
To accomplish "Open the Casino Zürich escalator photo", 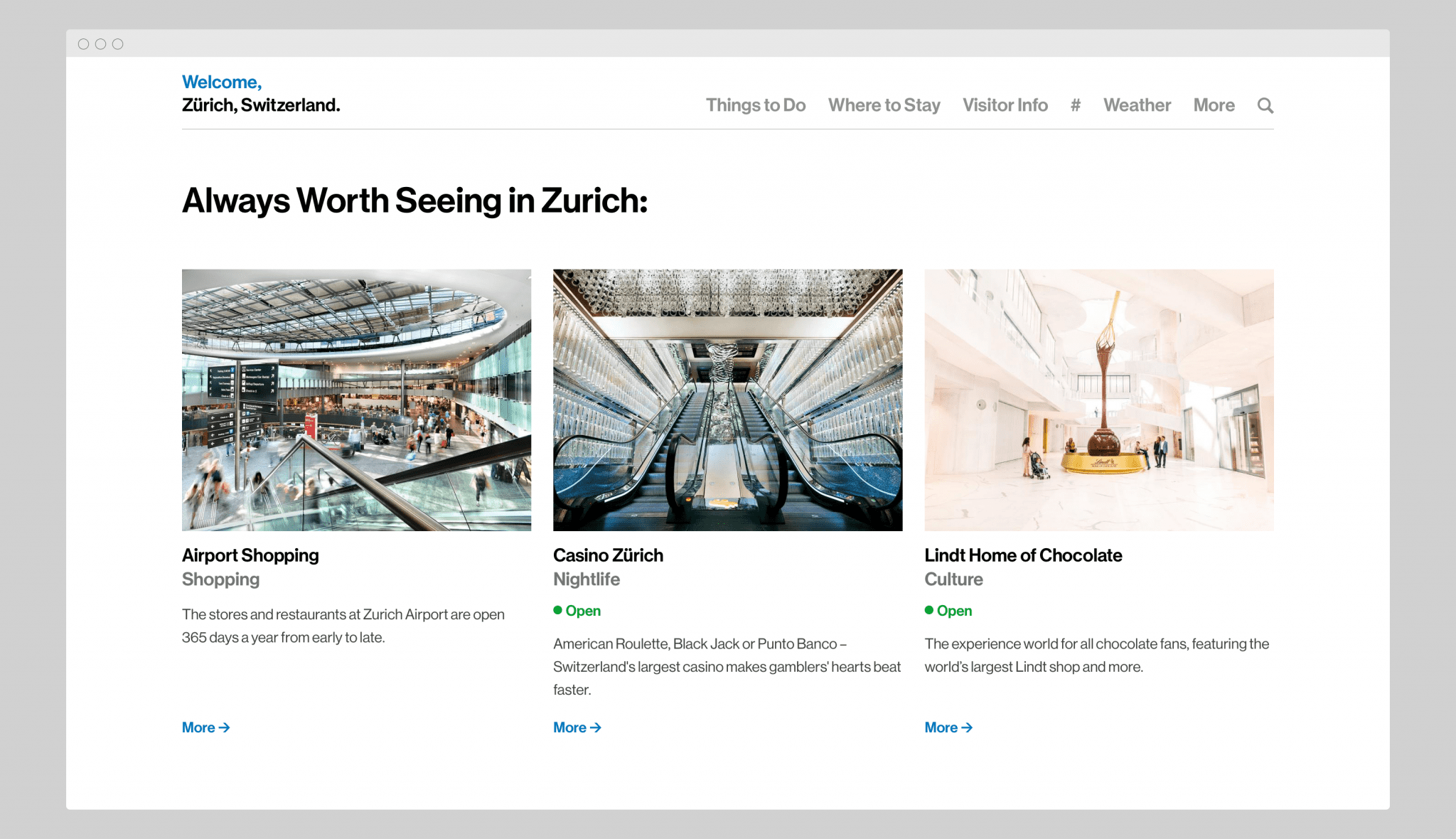I will (x=727, y=400).
